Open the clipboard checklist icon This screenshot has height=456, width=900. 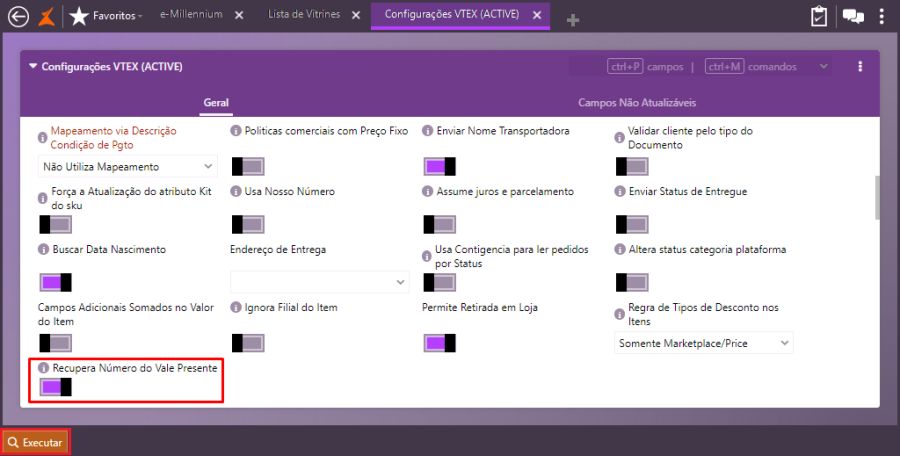point(819,16)
